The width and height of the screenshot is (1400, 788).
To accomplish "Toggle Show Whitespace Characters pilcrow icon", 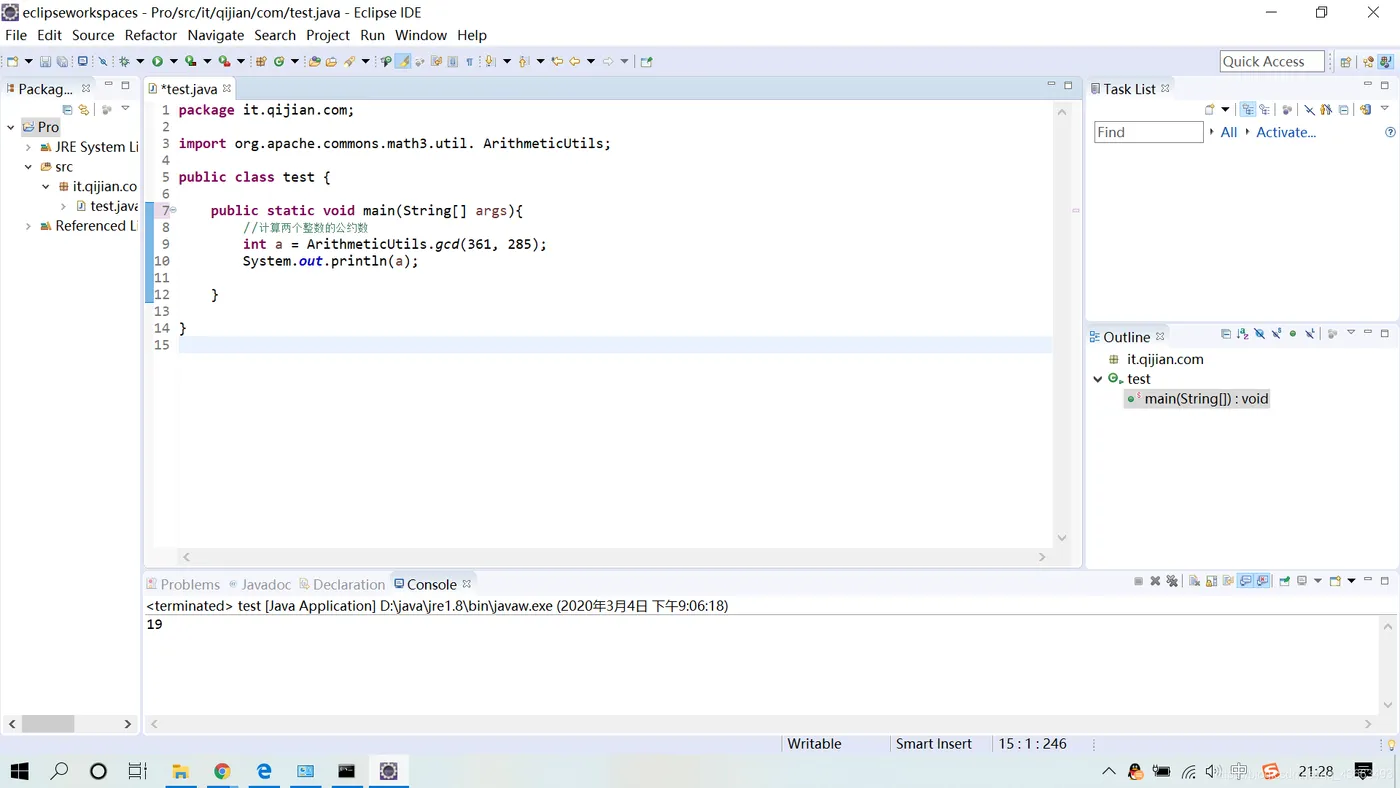I will pos(469,61).
